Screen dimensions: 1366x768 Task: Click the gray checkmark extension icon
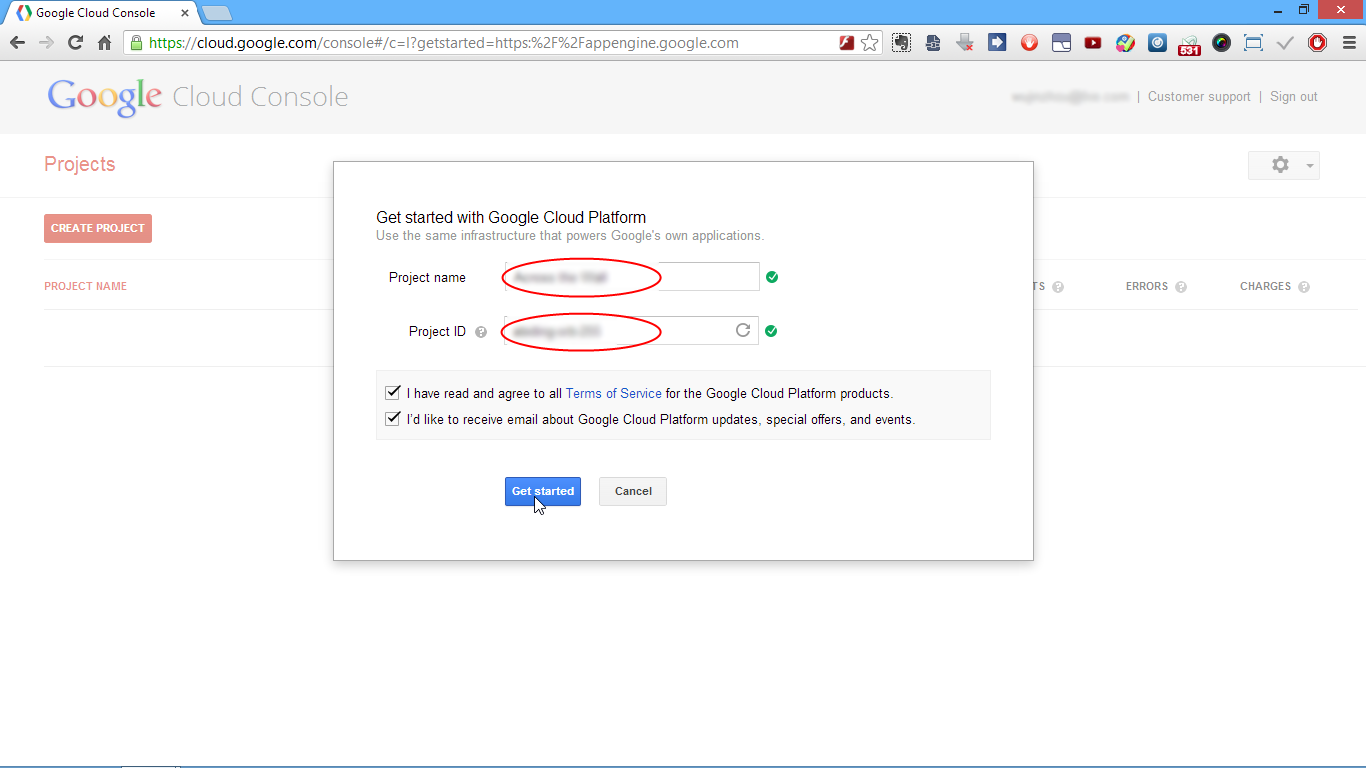[1285, 43]
